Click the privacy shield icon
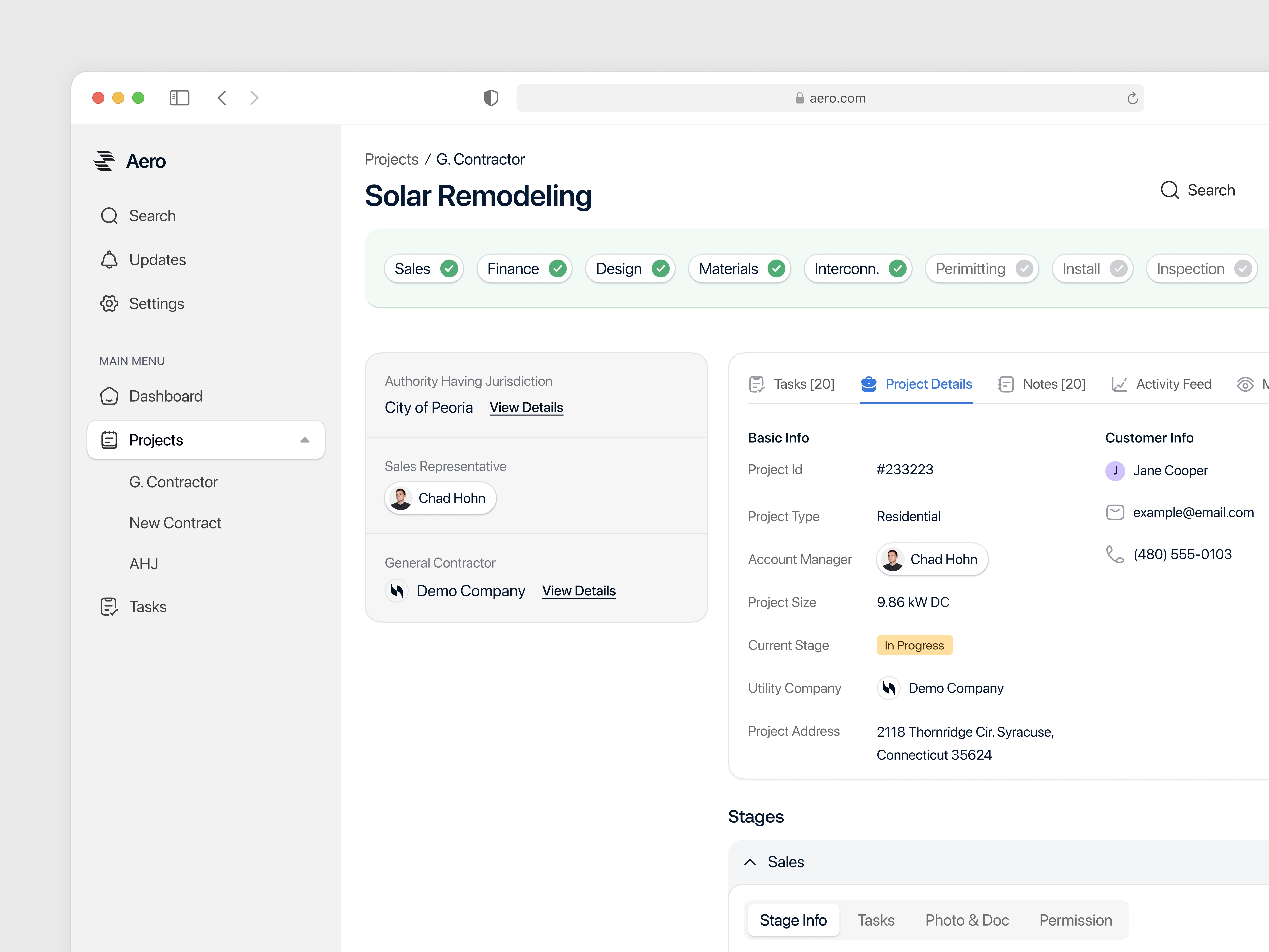The width and height of the screenshot is (1269, 952). (491, 98)
